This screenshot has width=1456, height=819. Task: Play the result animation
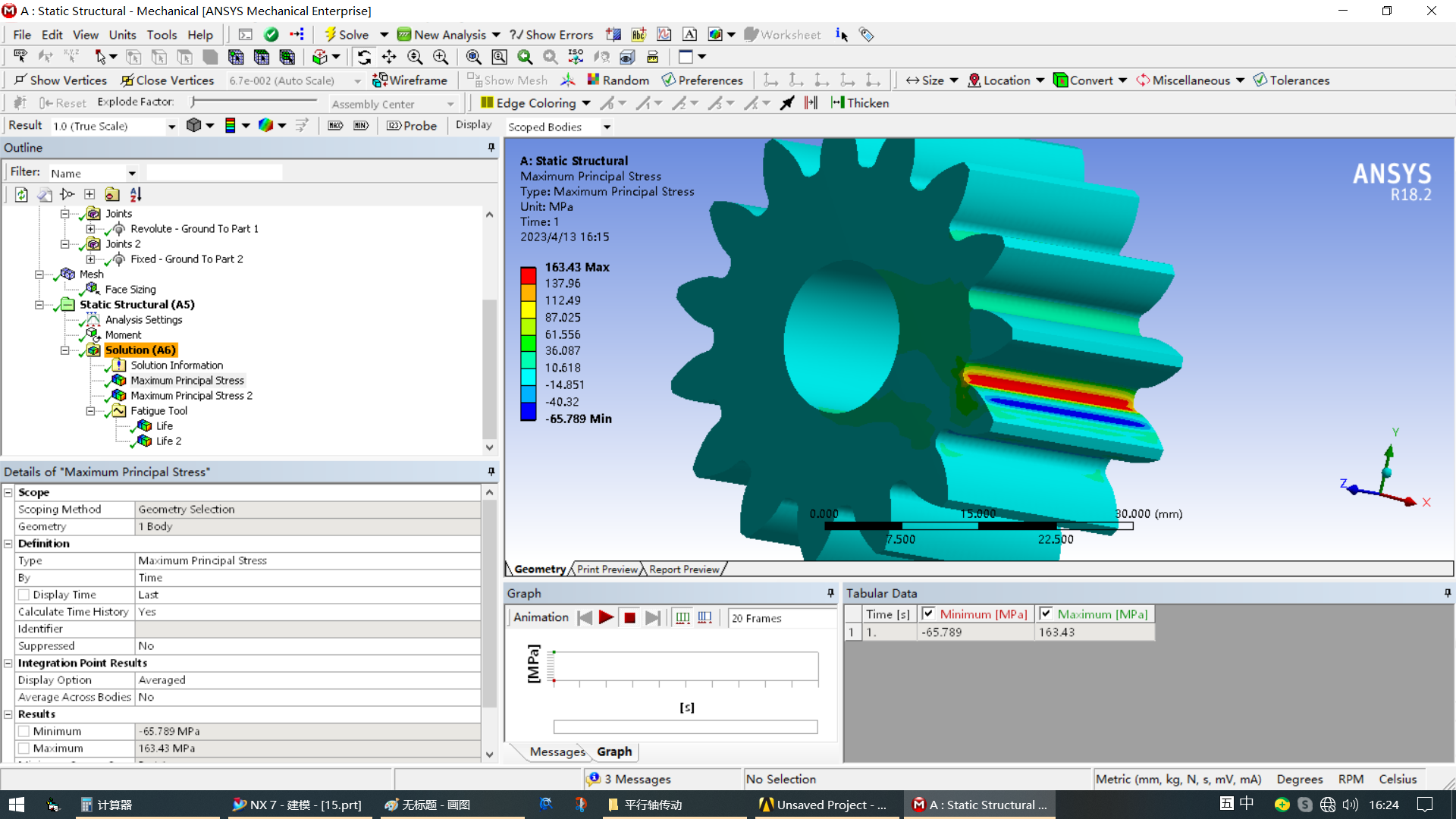(x=606, y=618)
